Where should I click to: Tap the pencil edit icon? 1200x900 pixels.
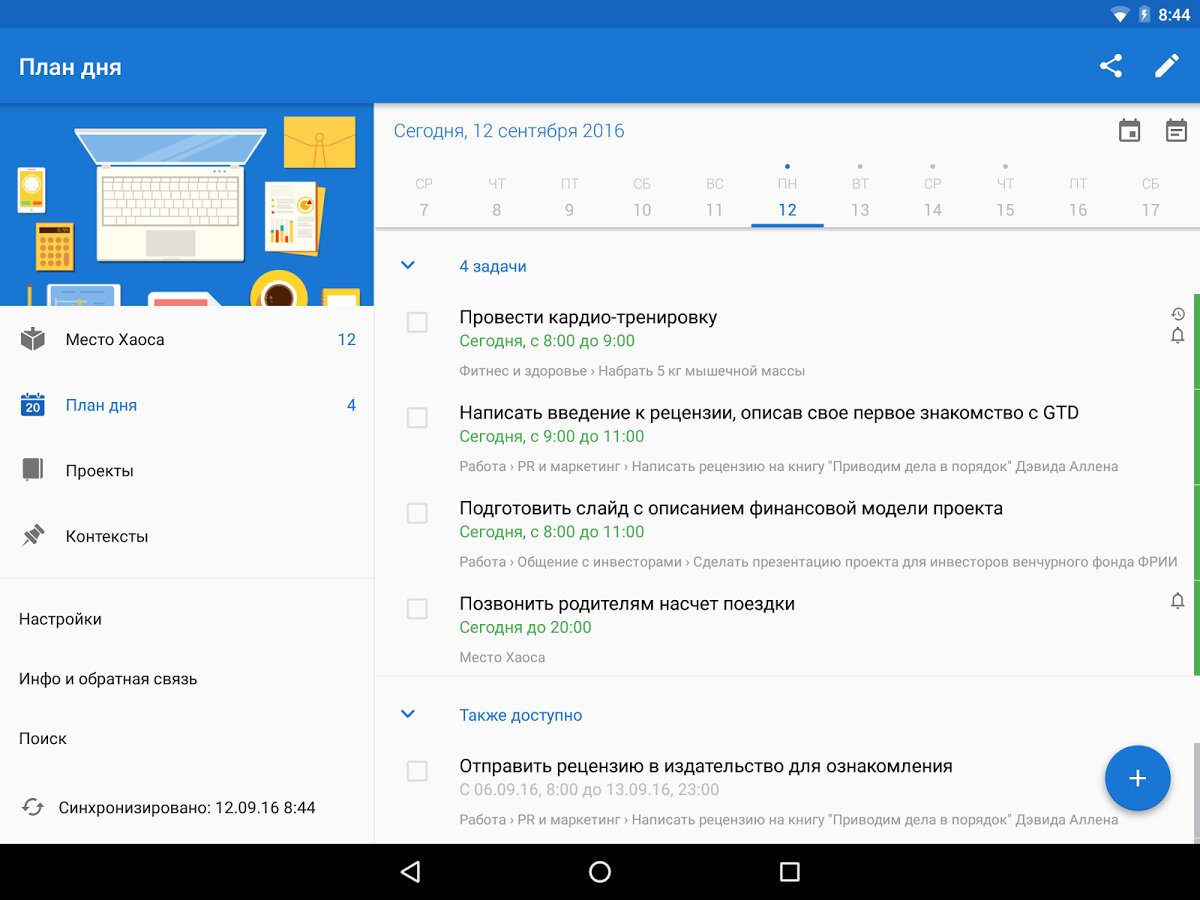[1167, 67]
